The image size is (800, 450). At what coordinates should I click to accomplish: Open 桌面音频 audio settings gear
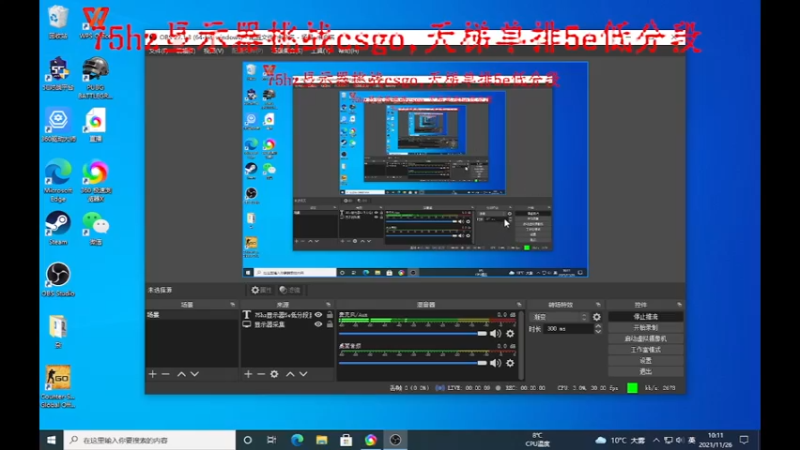510,363
